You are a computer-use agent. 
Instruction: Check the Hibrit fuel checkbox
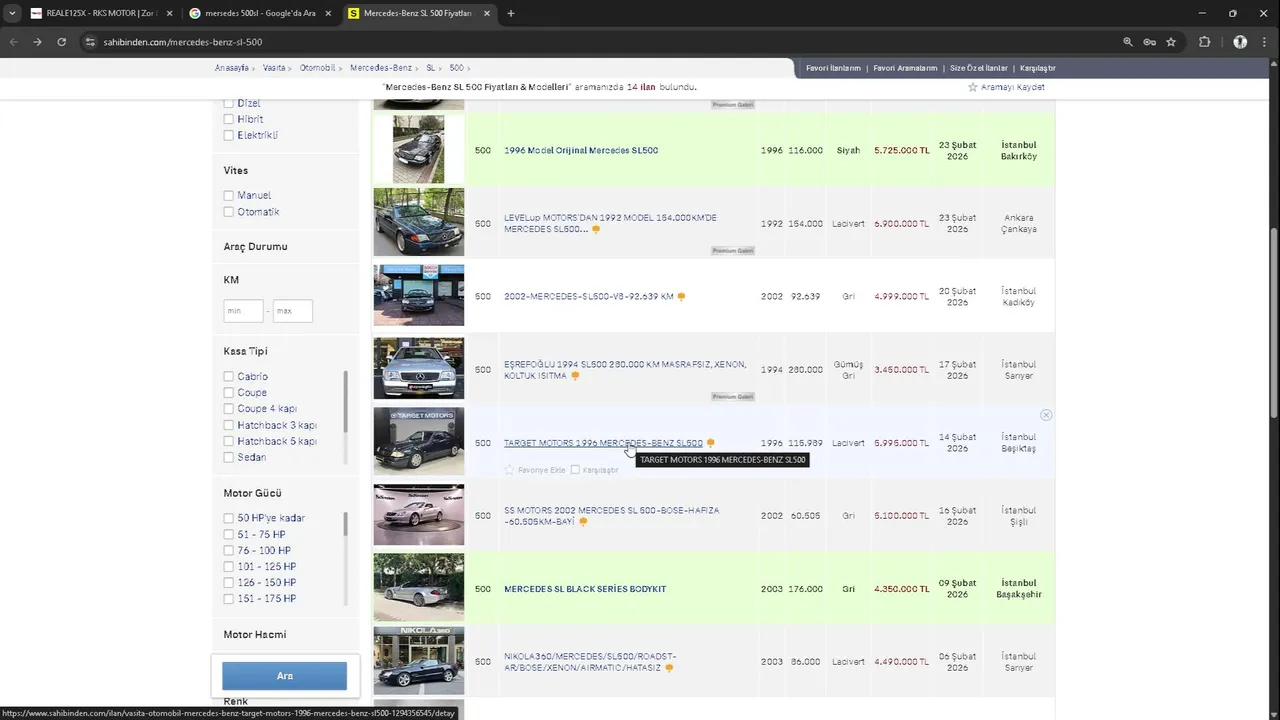[229, 119]
